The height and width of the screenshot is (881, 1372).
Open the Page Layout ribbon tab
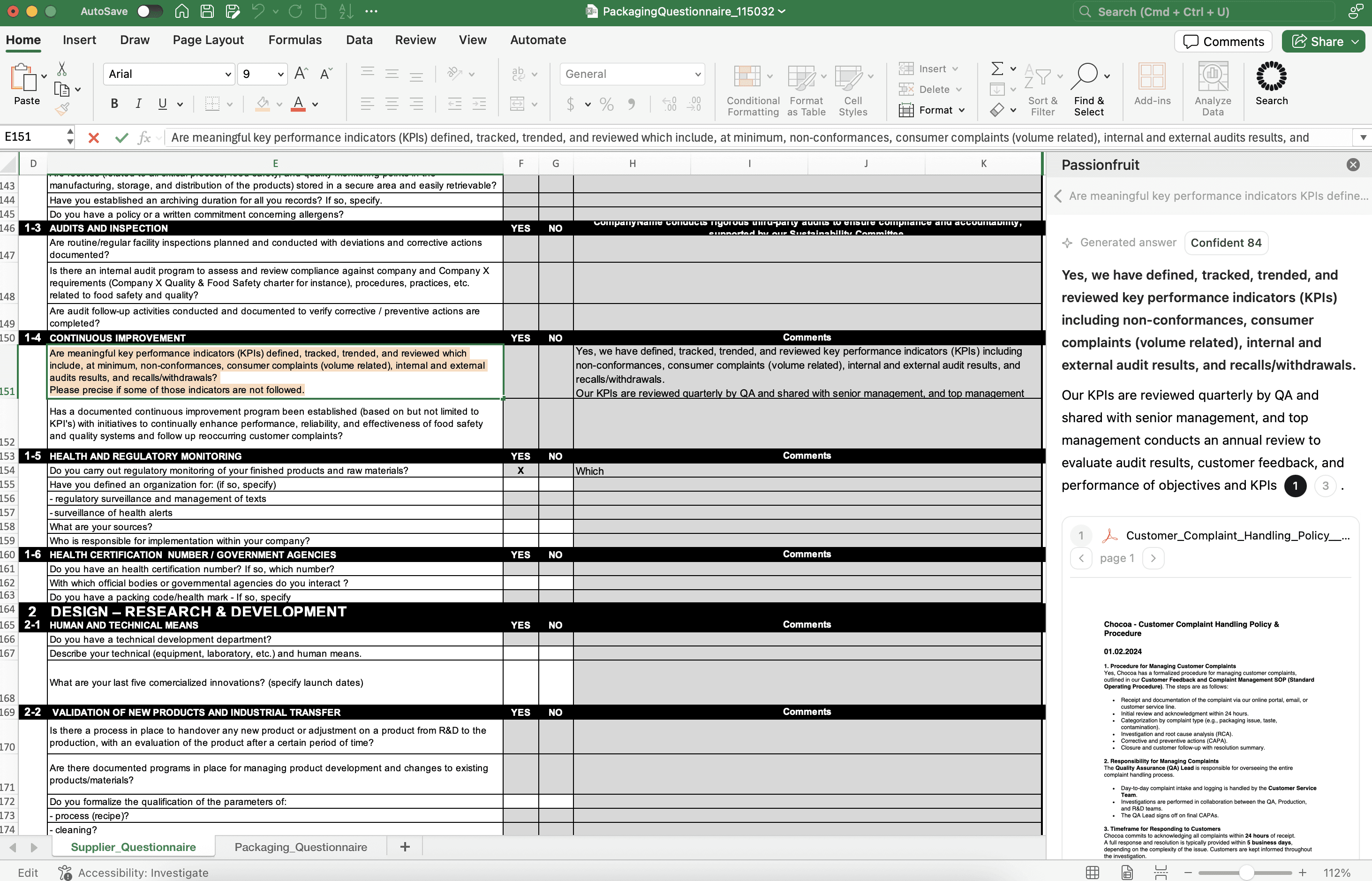pos(208,40)
